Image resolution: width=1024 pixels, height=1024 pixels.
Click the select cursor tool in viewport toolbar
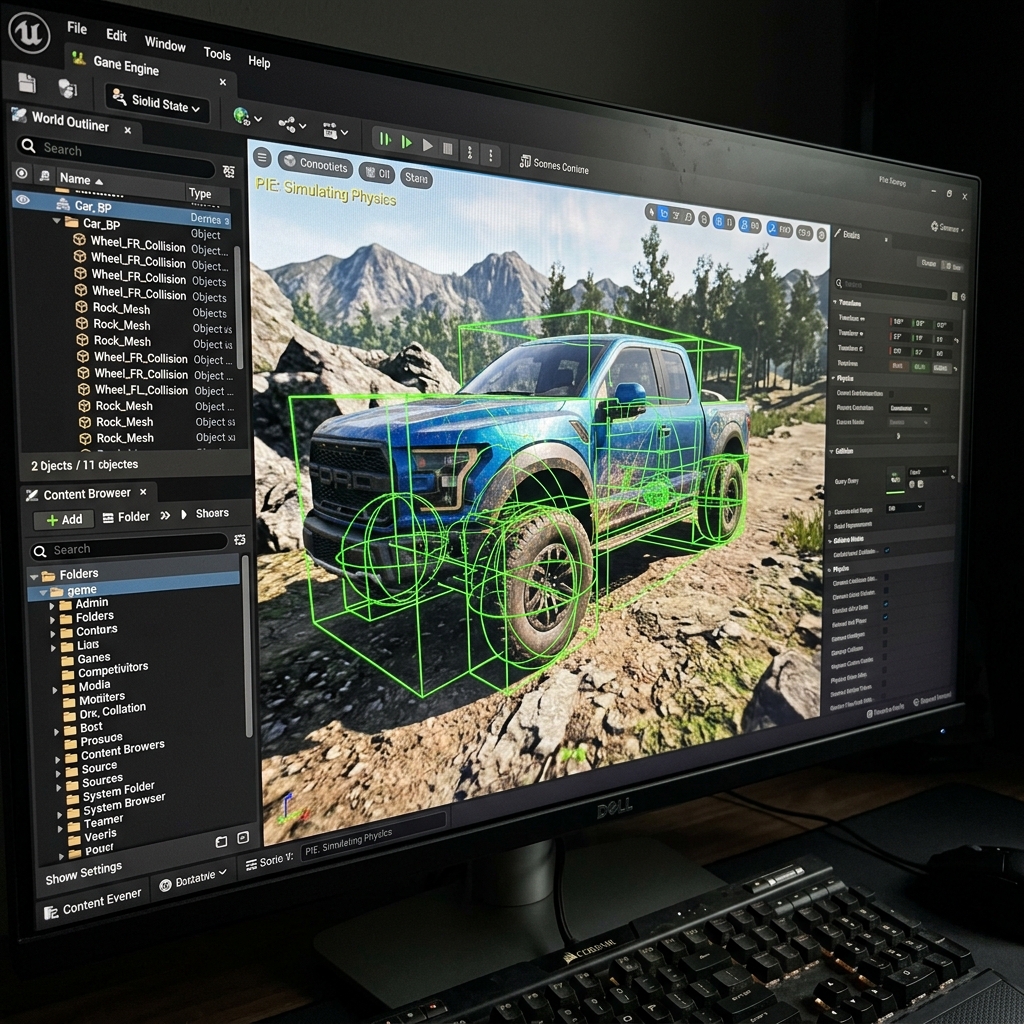coord(651,212)
